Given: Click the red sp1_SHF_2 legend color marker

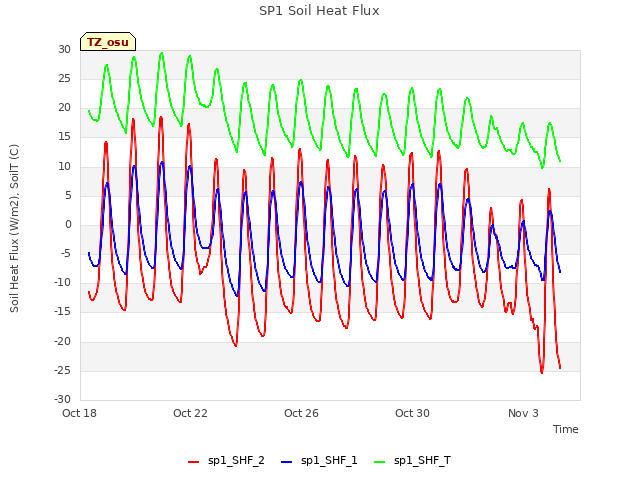Looking at the screenshot, I should pyautogui.click(x=193, y=462).
